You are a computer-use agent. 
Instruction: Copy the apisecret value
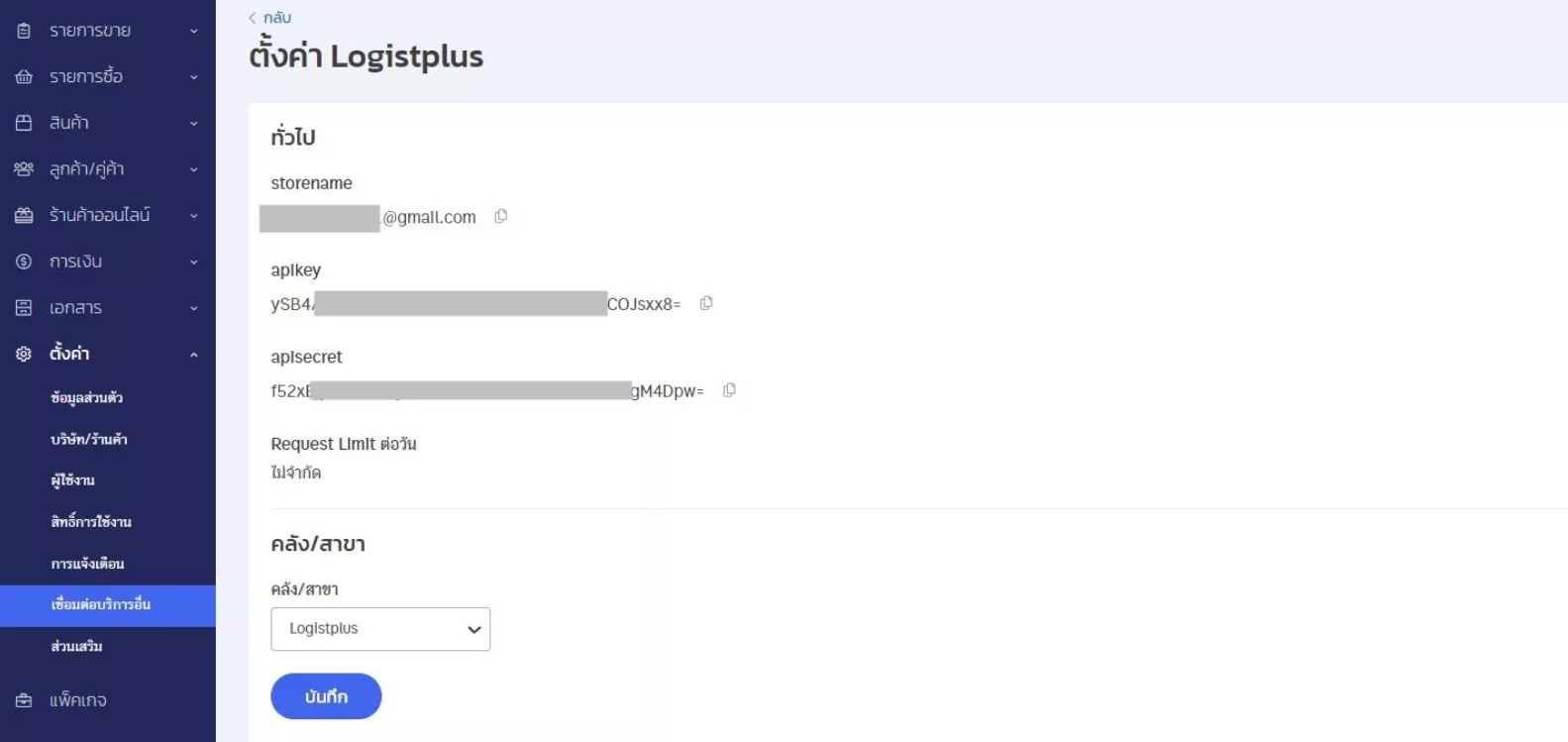(x=729, y=390)
